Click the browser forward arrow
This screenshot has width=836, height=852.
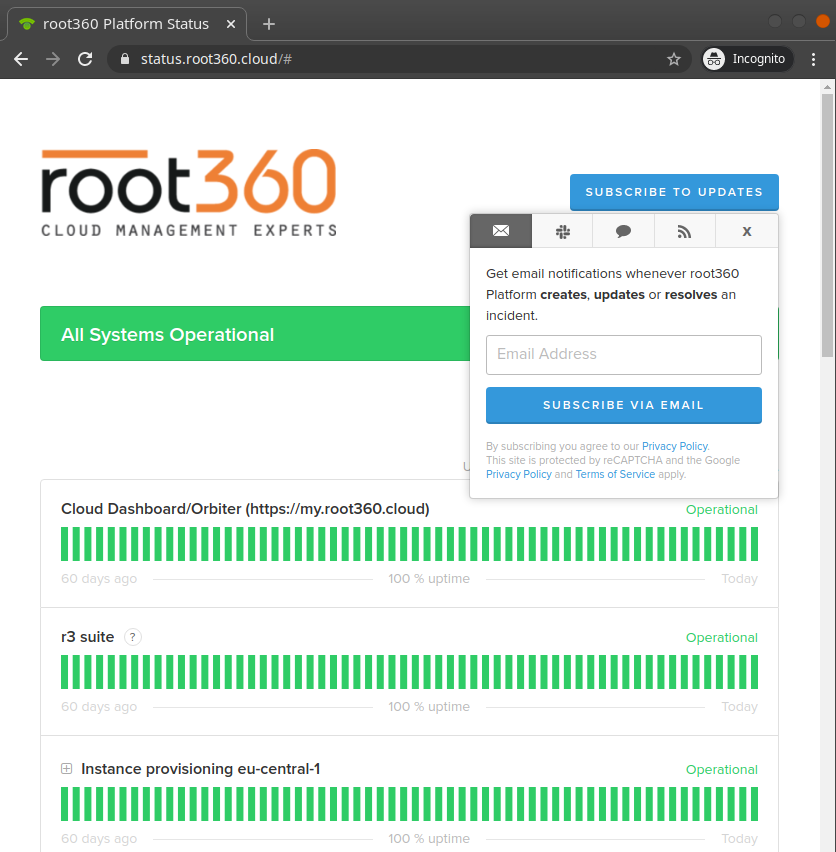click(x=53, y=59)
